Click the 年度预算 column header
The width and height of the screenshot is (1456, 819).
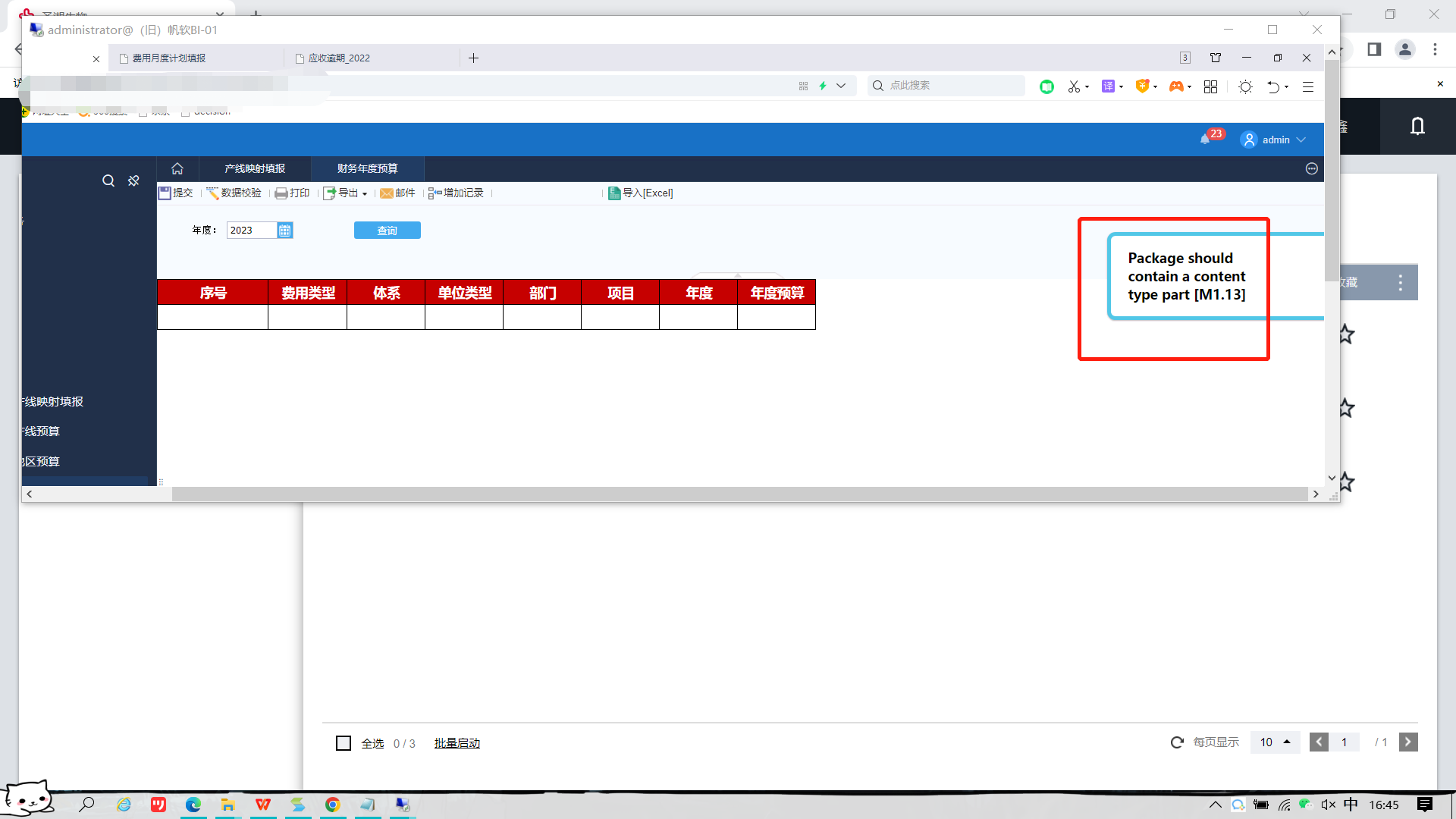pyautogui.click(x=777, y=293)
